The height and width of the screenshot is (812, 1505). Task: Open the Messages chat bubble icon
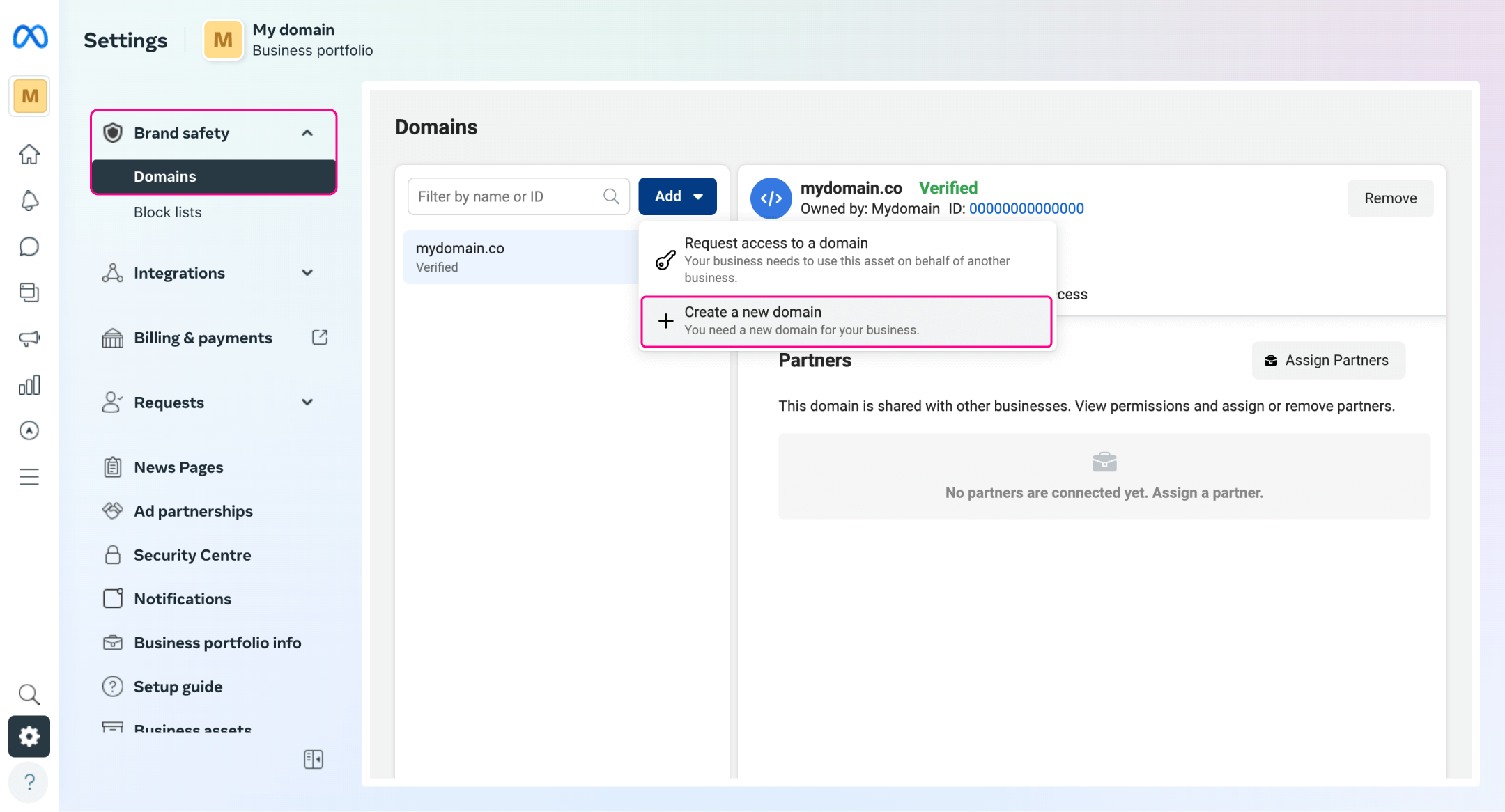pos(29,247)
